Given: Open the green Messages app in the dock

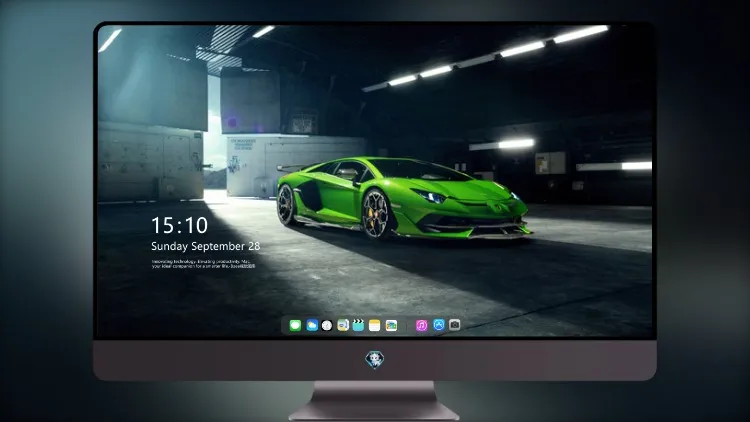Looking at the screenshot, I should pyautogui.click(x=295, y=325).
